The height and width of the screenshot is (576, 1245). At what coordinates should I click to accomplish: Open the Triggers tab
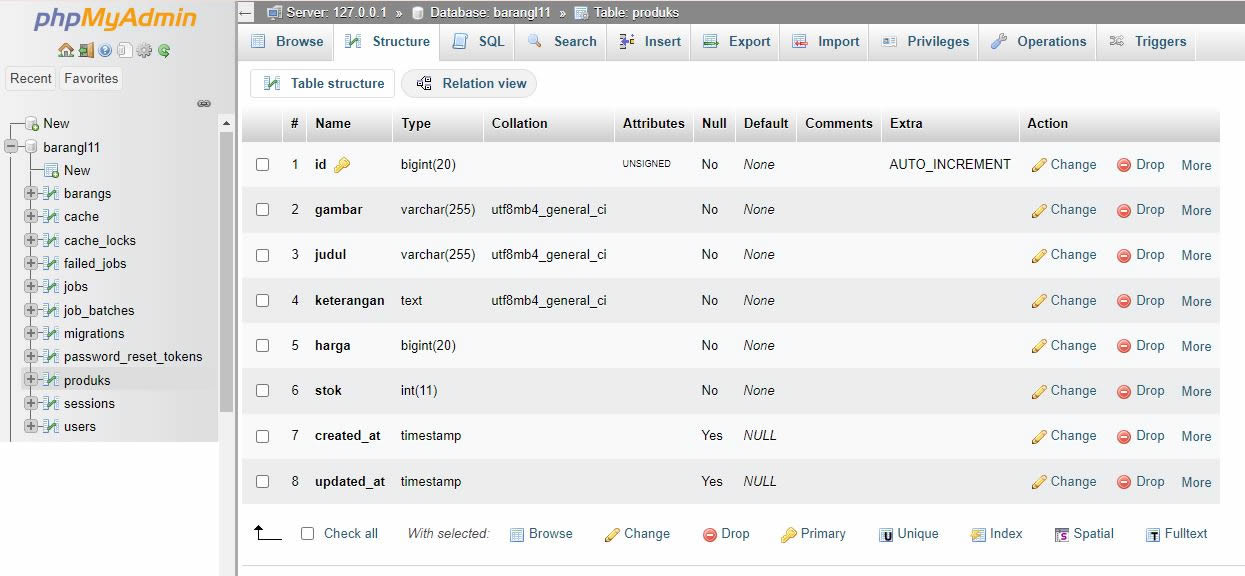1148,42
